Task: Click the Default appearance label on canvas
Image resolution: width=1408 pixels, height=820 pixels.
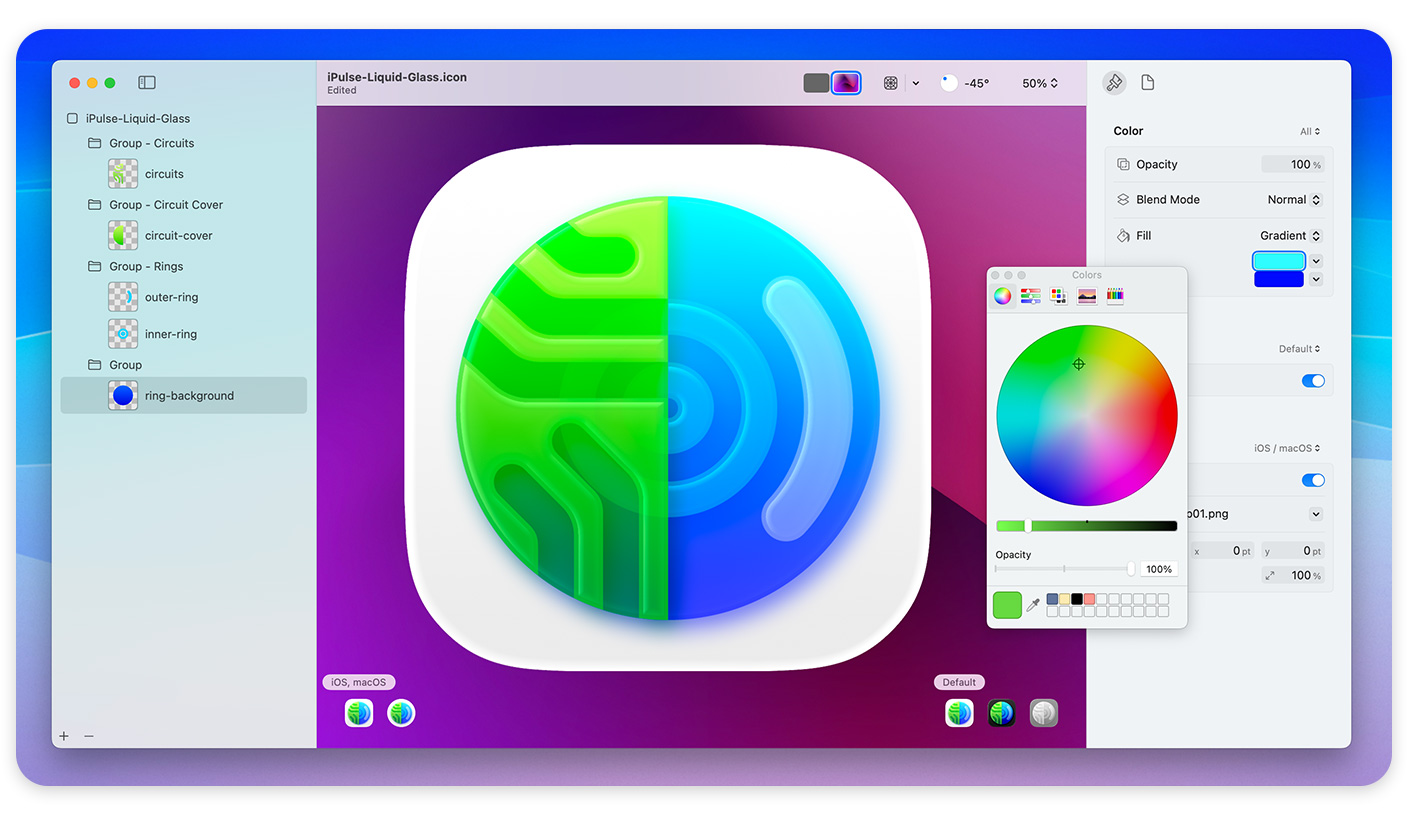Action: click(959, 682)
